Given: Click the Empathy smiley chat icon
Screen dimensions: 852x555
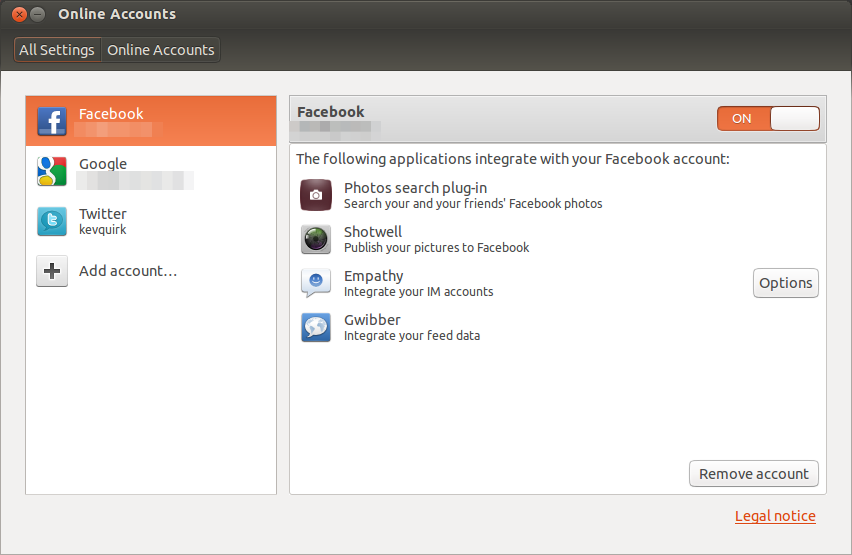Looking at the screenshot, I should (316, 283).
